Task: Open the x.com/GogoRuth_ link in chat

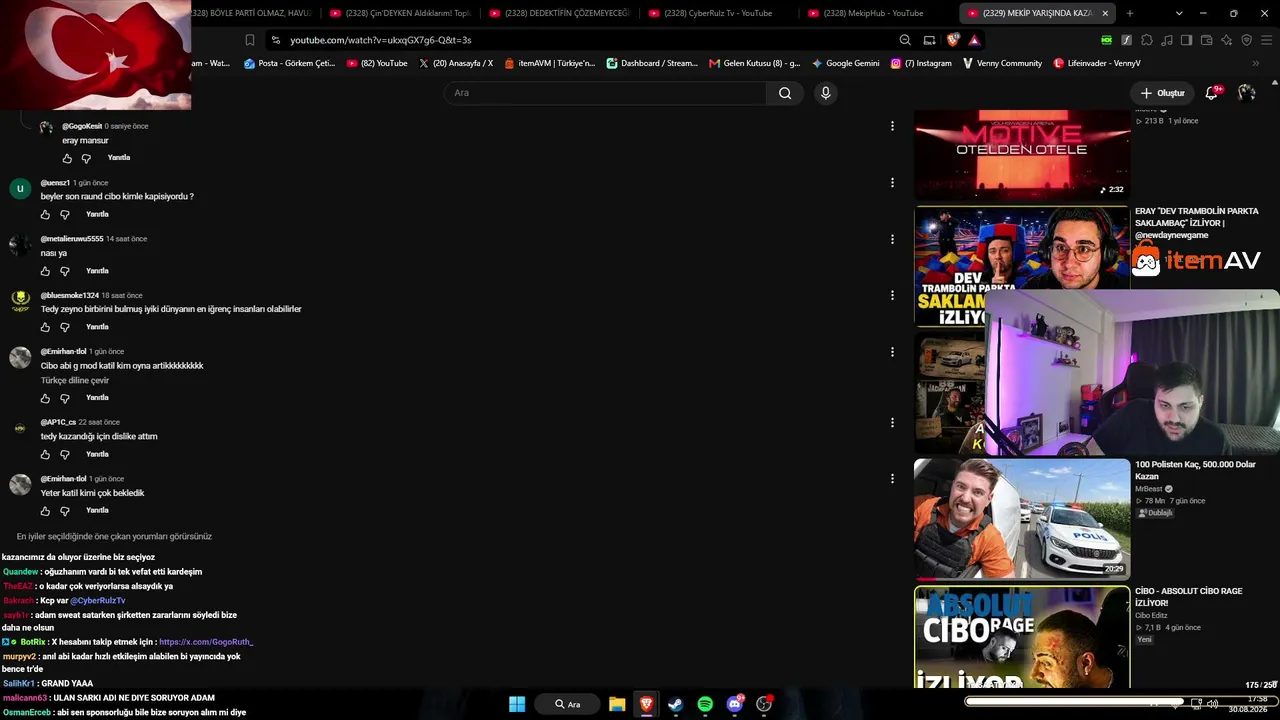Action: coord(206,642)
